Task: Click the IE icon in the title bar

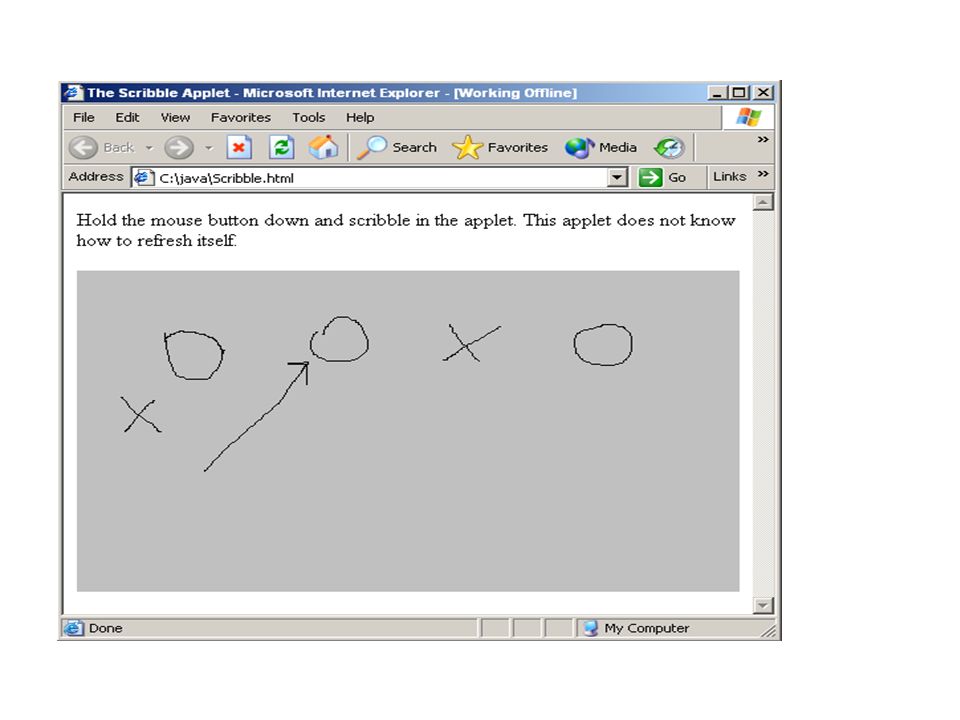Action: point(73,92)
